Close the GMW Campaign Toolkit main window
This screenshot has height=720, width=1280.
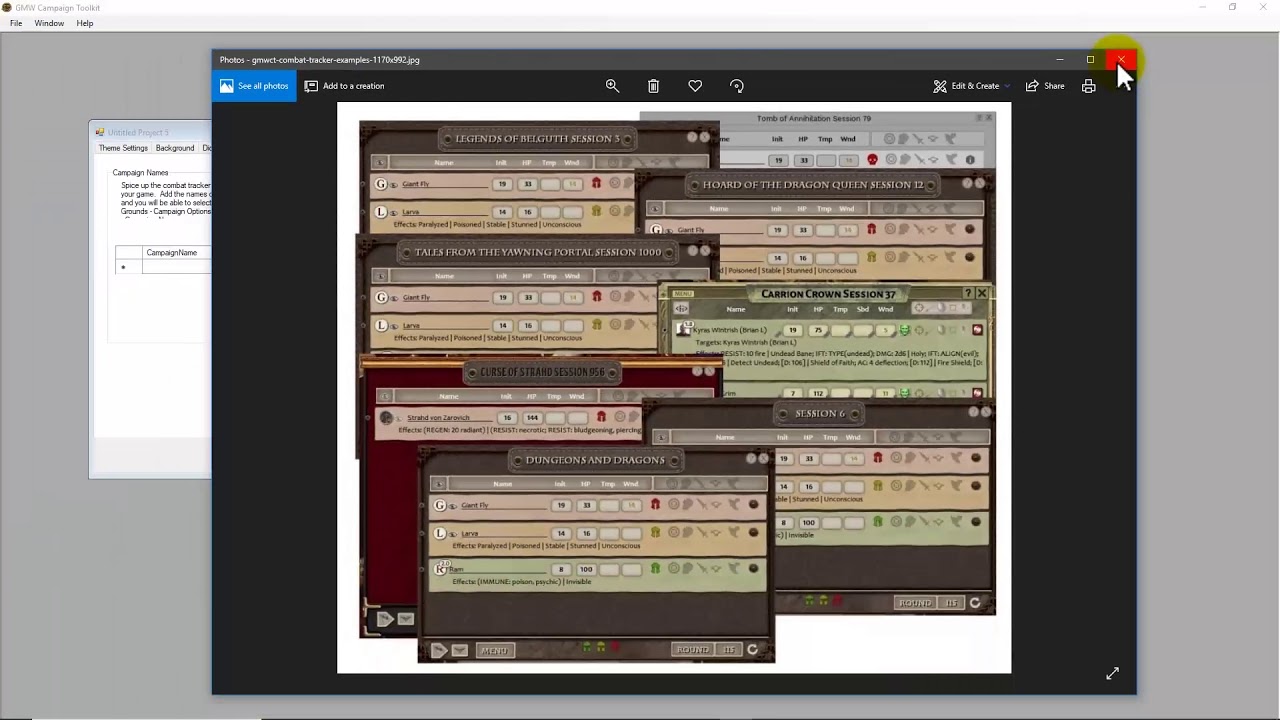pyautogui.click(x=1263, y=7)
